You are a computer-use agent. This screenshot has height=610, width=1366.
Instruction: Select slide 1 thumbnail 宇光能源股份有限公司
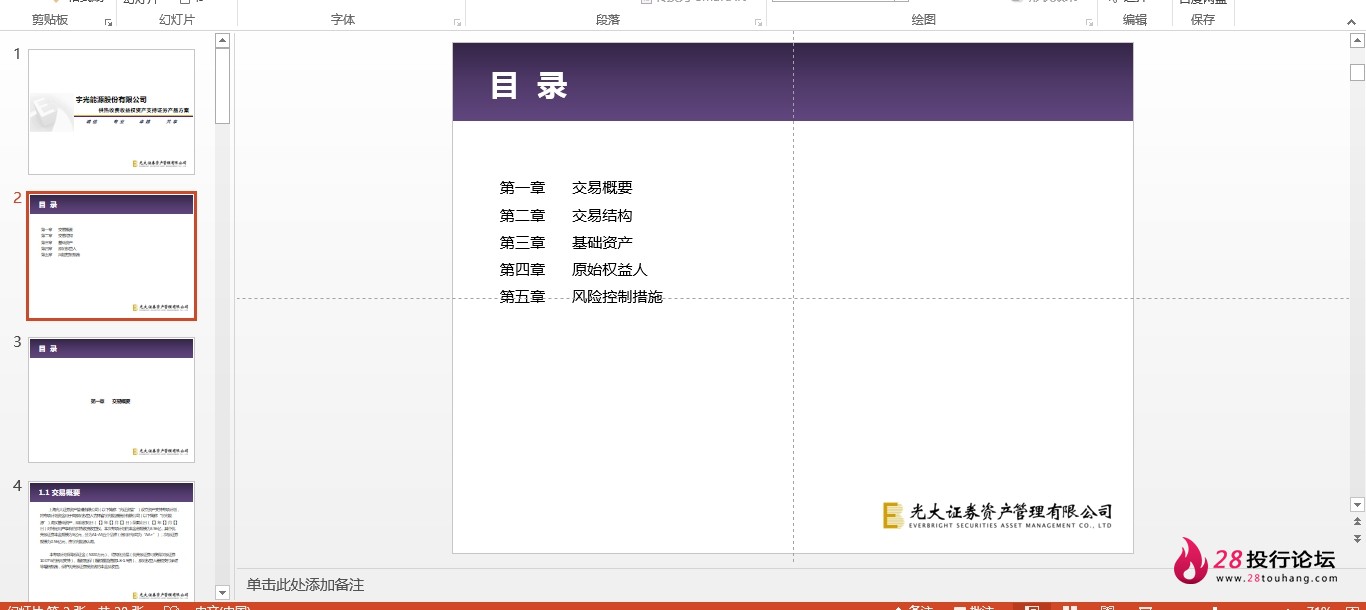pos(111,112)
